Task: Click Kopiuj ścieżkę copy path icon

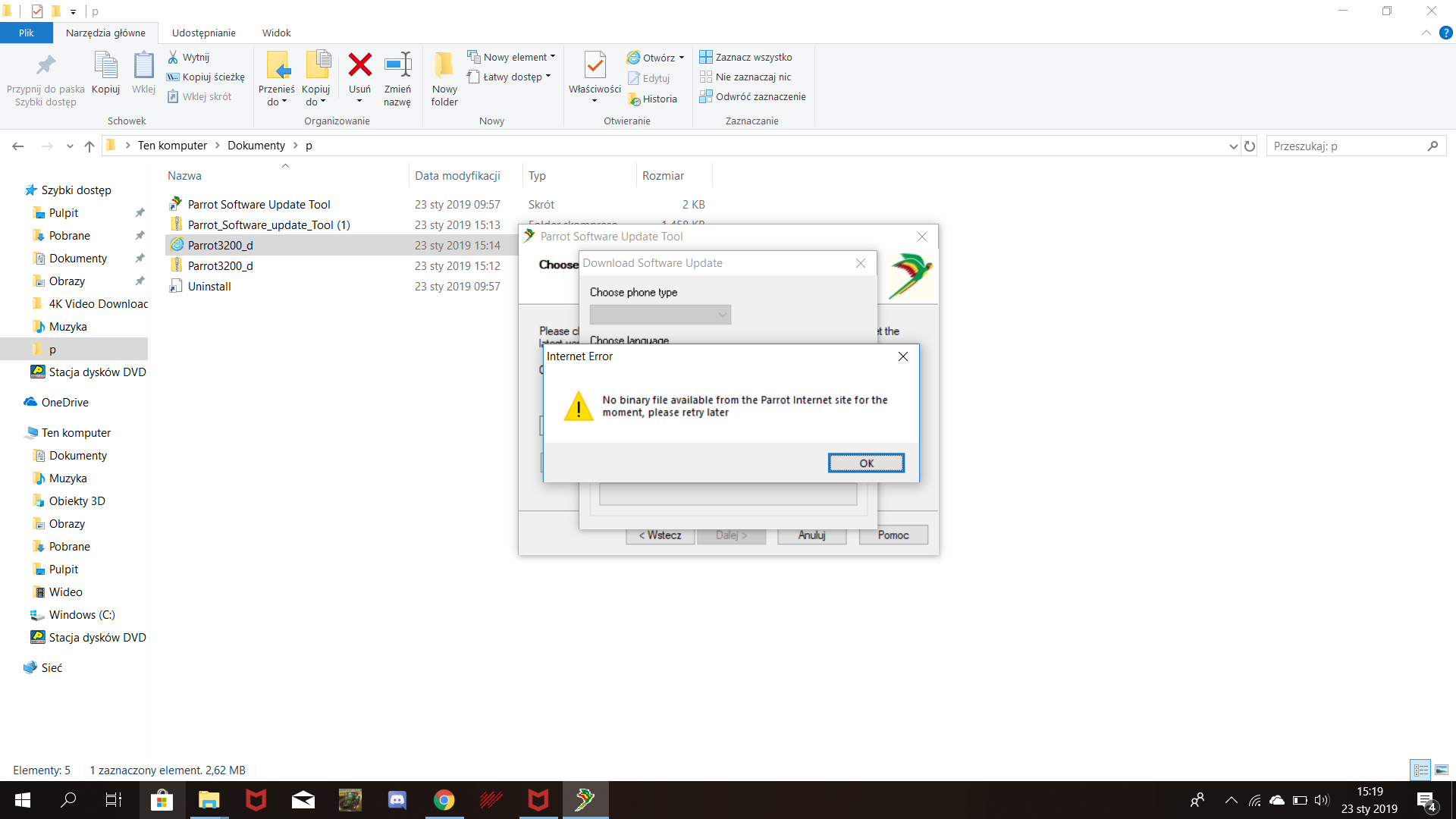Action: (x=173, y=77)
